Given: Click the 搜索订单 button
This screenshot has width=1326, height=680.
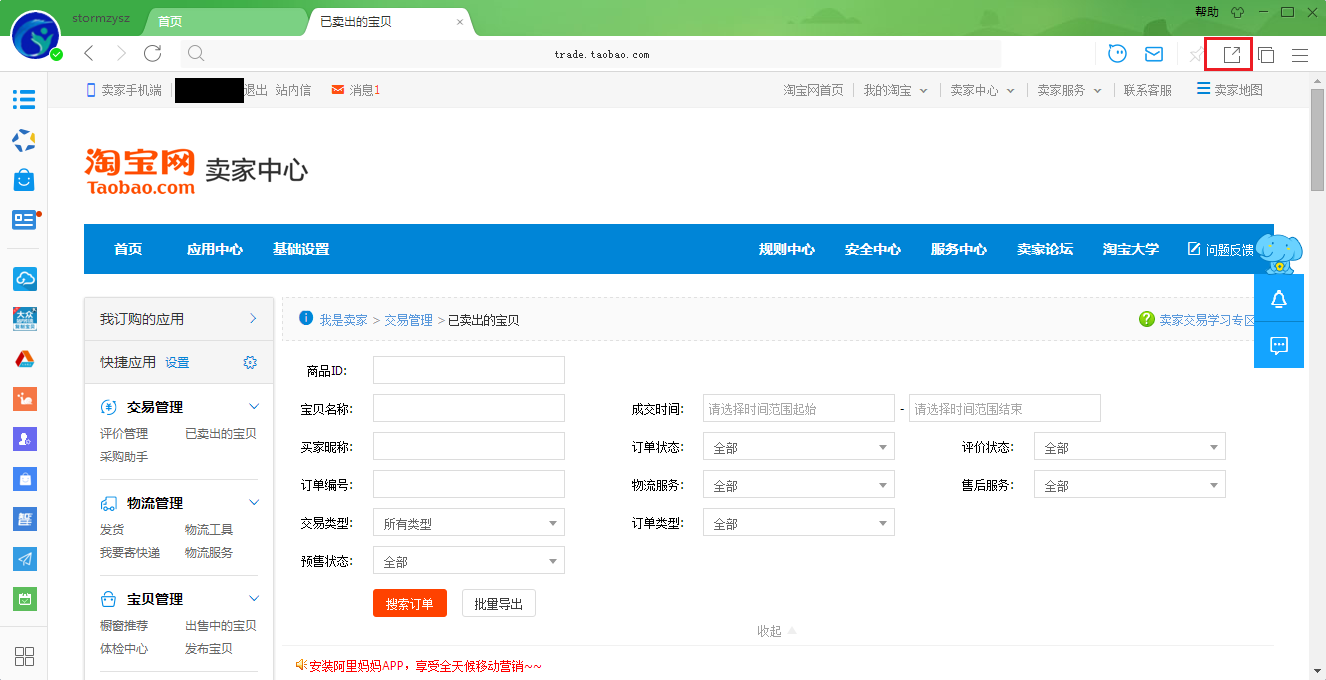Looking at the screenshot, I should (410, 603).
